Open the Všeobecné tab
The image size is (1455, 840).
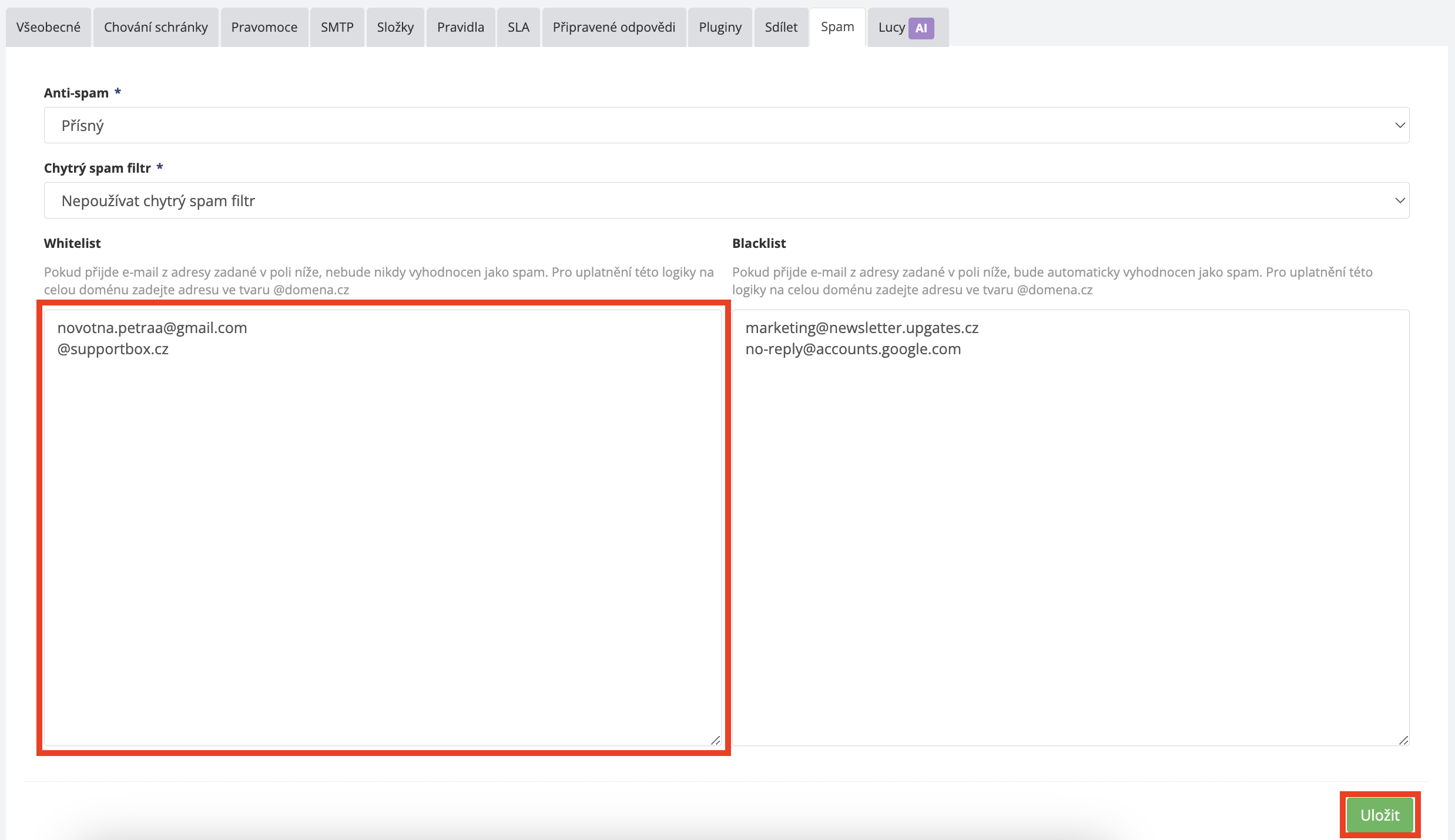click(x=48, y=27)
